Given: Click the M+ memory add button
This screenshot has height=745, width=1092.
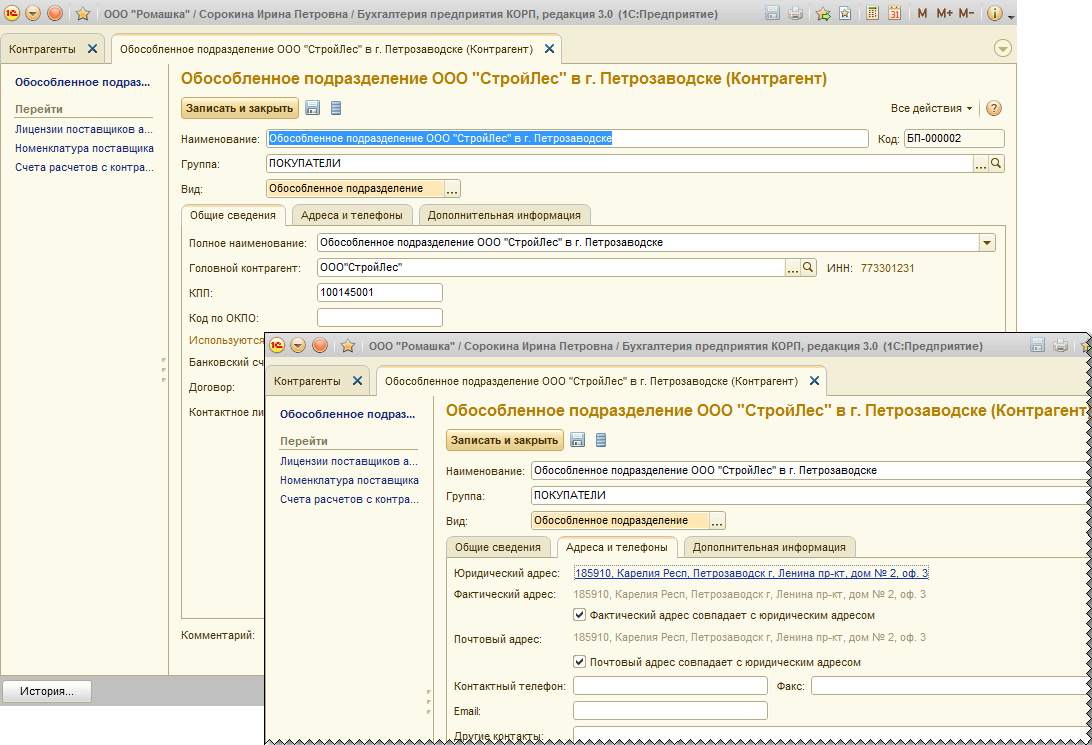Looking at the screenshot, I should [x=944, y=14].
